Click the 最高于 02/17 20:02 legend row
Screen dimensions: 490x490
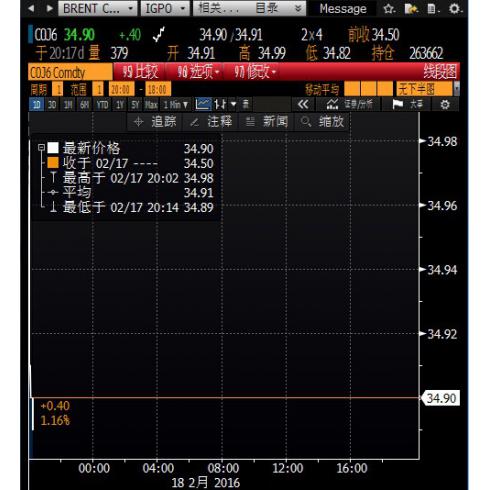[x=132, y=178]
